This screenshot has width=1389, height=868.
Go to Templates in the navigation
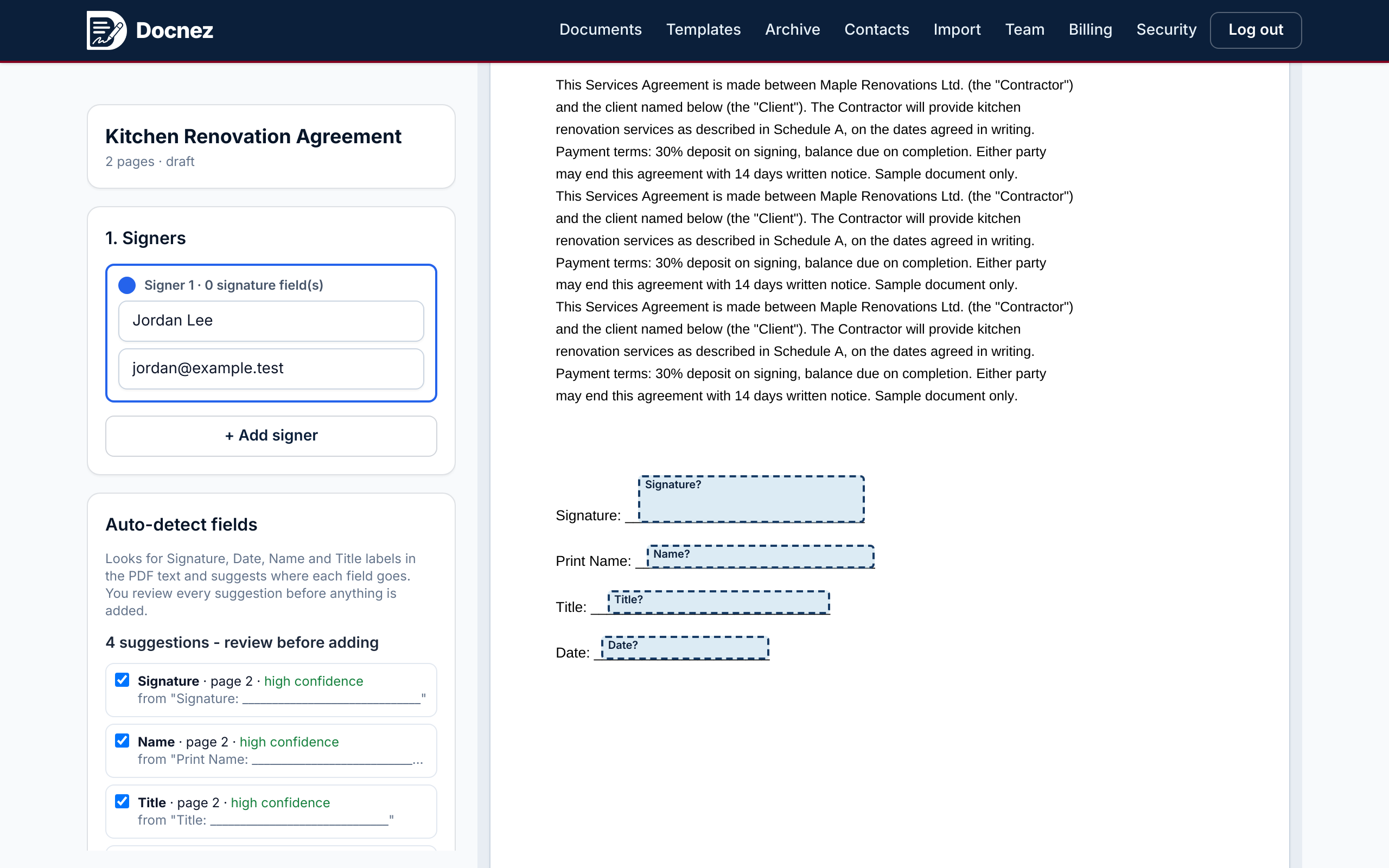(703, 30)
